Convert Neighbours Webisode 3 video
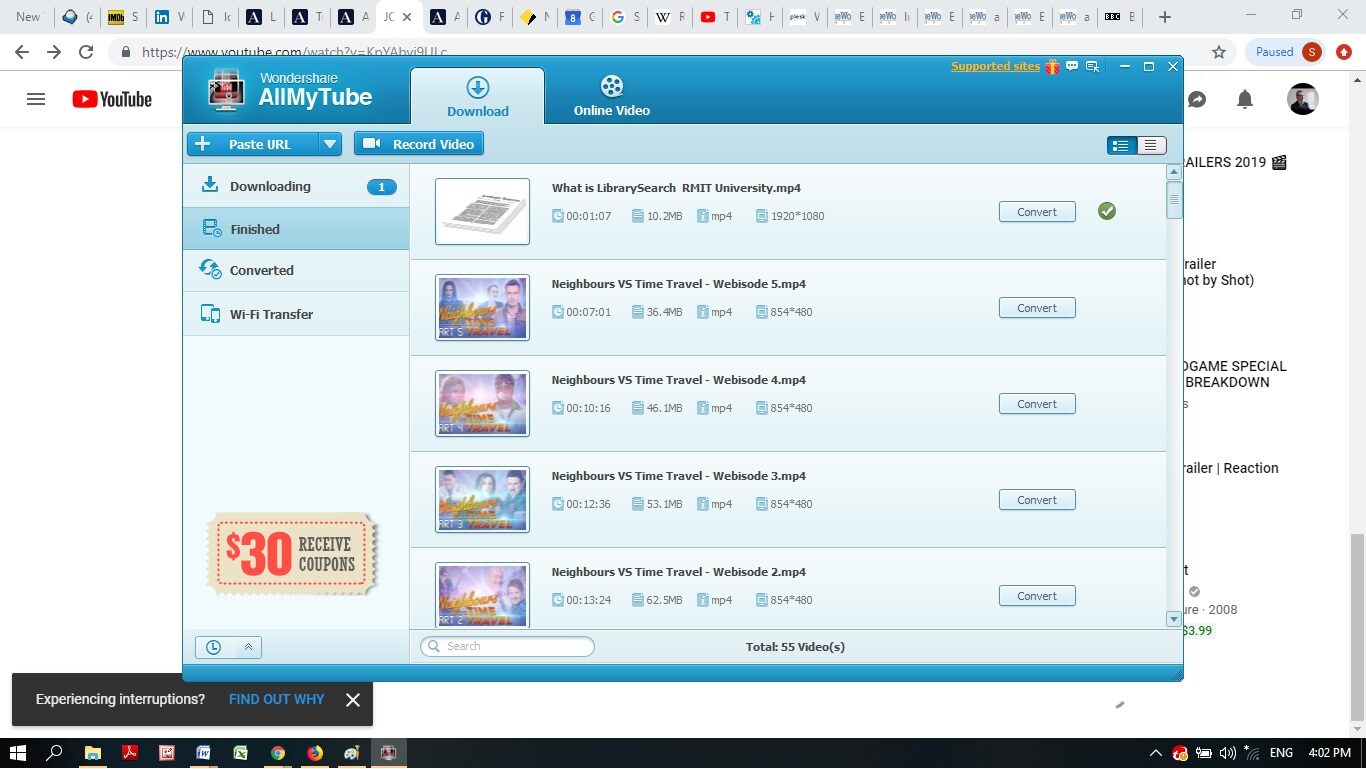This screenshot has height=769, width=1366. [x=1037, y=500]
